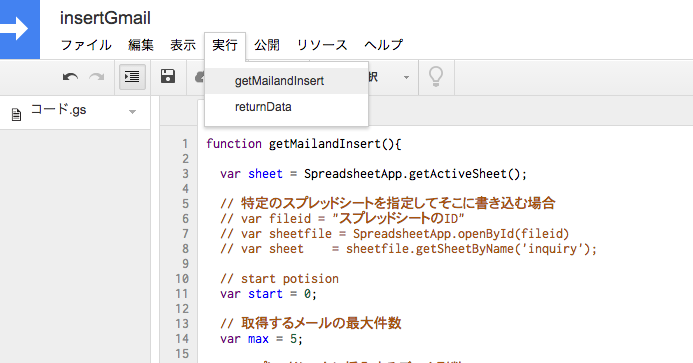Viewport: 693px width, 363px height.
Task: Click the line var start = 0;
Action: [x=268, y=294]
